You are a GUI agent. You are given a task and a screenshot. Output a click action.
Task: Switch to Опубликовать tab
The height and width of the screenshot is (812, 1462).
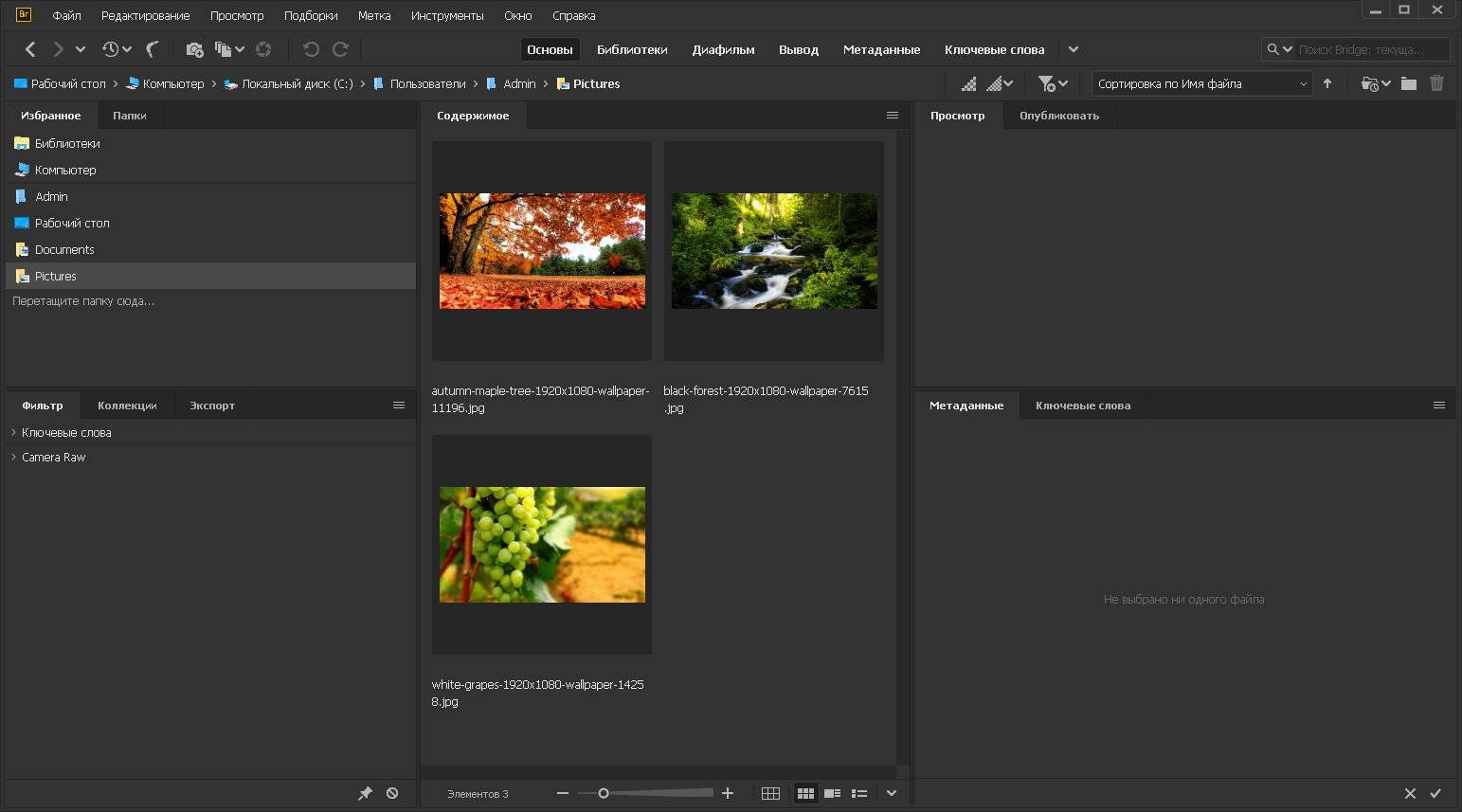click(x=1059, y=116)
